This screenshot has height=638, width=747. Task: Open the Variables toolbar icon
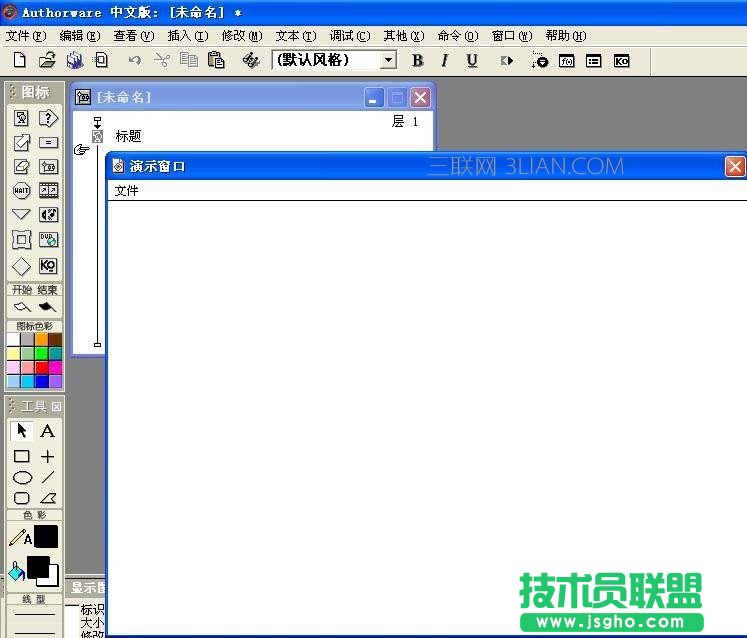[594, 61]
